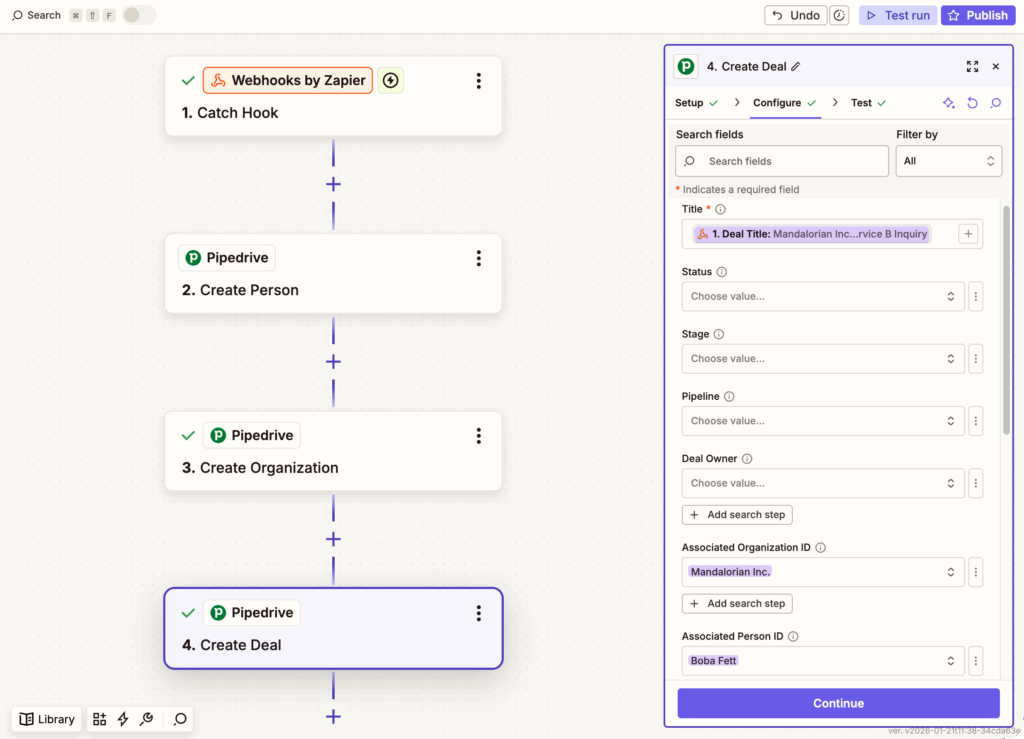Viewport: 1024px width, 739px height.
Task: Flip the toggle switch near the Search bar
Action: pyautogui.click(x=135, y=15)
